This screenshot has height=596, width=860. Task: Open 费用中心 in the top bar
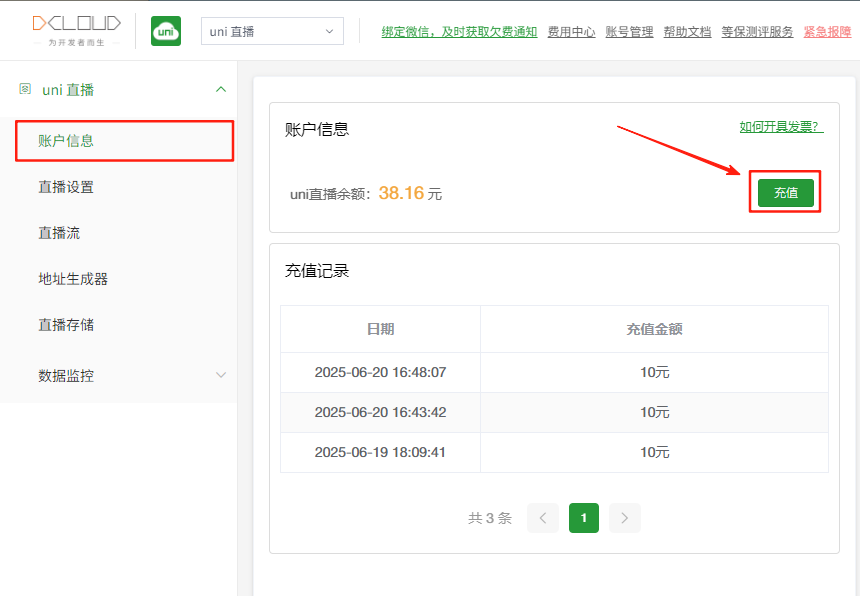pos(571,32)
